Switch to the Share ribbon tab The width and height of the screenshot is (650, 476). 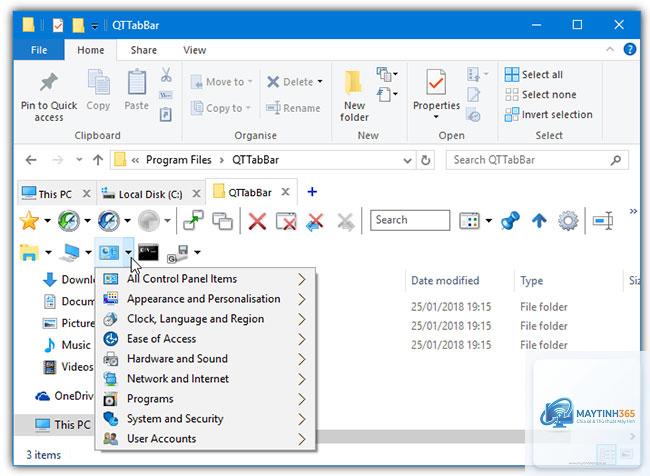pyautogui.click(x=143, y=50)
